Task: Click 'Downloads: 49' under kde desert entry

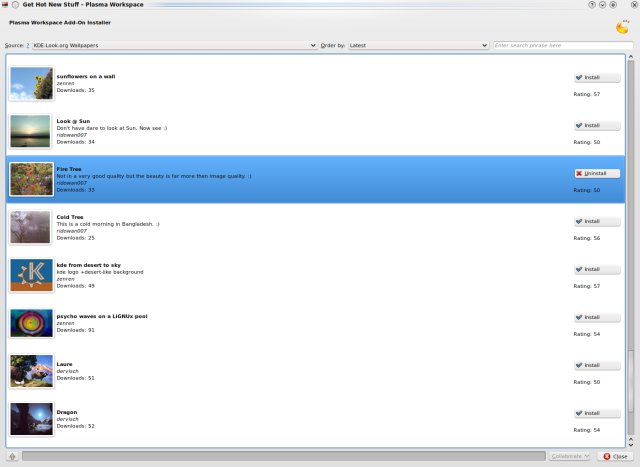Action: click(76, 286)
